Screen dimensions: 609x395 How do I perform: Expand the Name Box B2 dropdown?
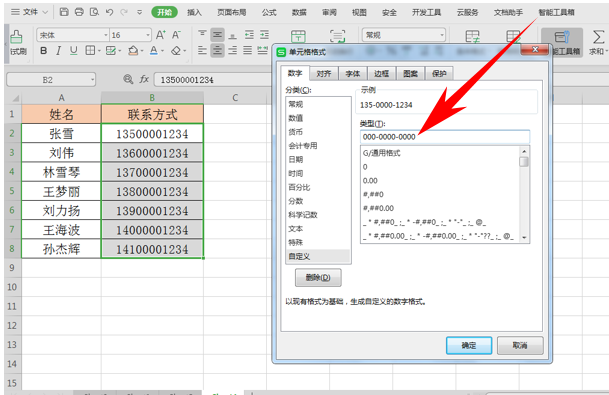pos(92,80)
